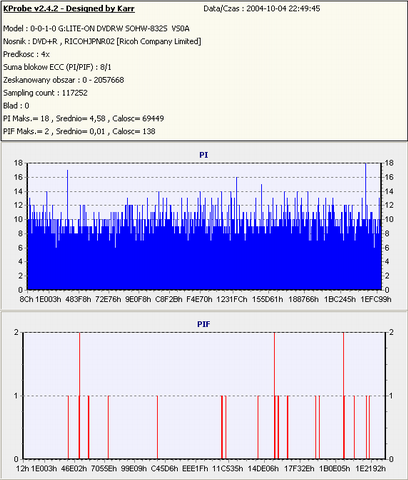This screenshot has height=480, width=408.
Task: Click the PI Maks statistics line
Action: (84, 118)
